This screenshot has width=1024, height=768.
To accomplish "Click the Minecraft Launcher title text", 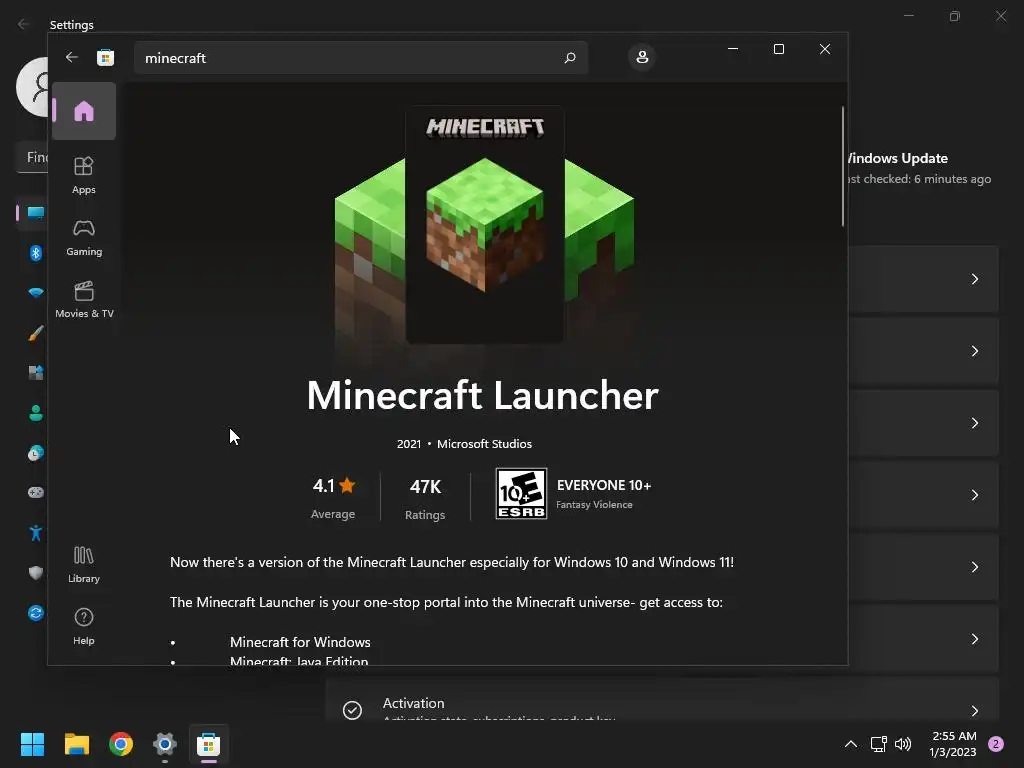I will (x=483, y=396).
